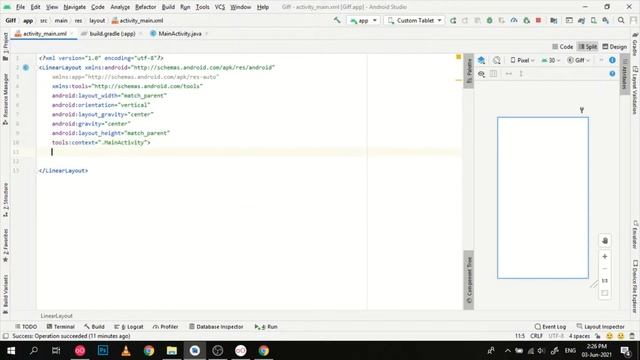640x360 pixels.
Task: Switch to the MainActivity.java tab
Action: [x=180, y=33]
